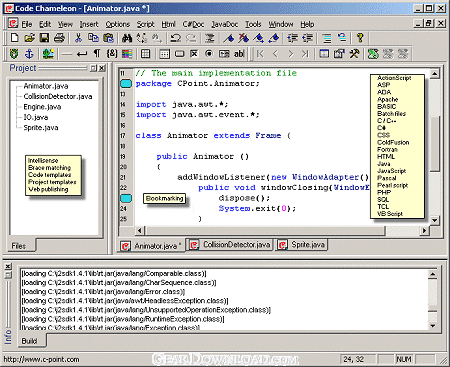This screenshot has width=450, height=367.
Task: Insert table using the grid icon
Action: pyautogui.click(x=146, y=54)
